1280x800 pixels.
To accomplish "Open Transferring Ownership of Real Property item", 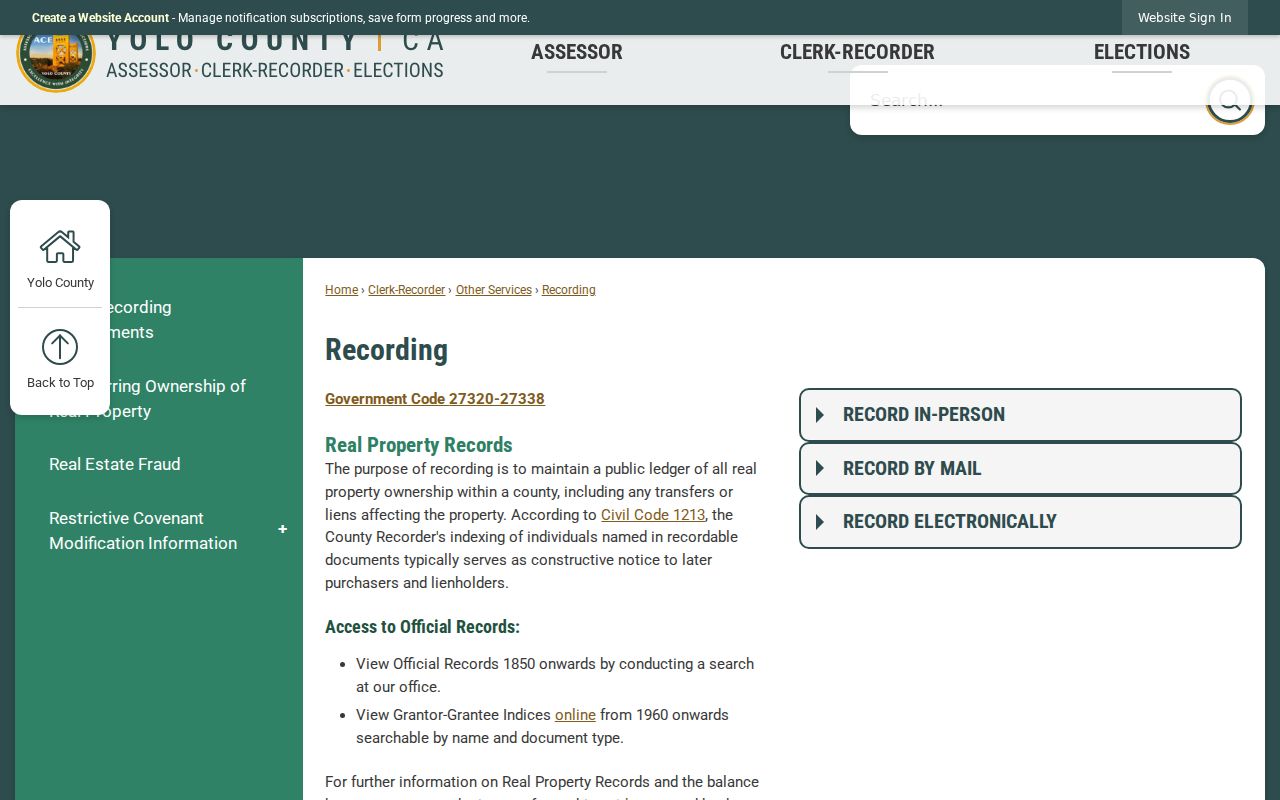I will 147,399.
